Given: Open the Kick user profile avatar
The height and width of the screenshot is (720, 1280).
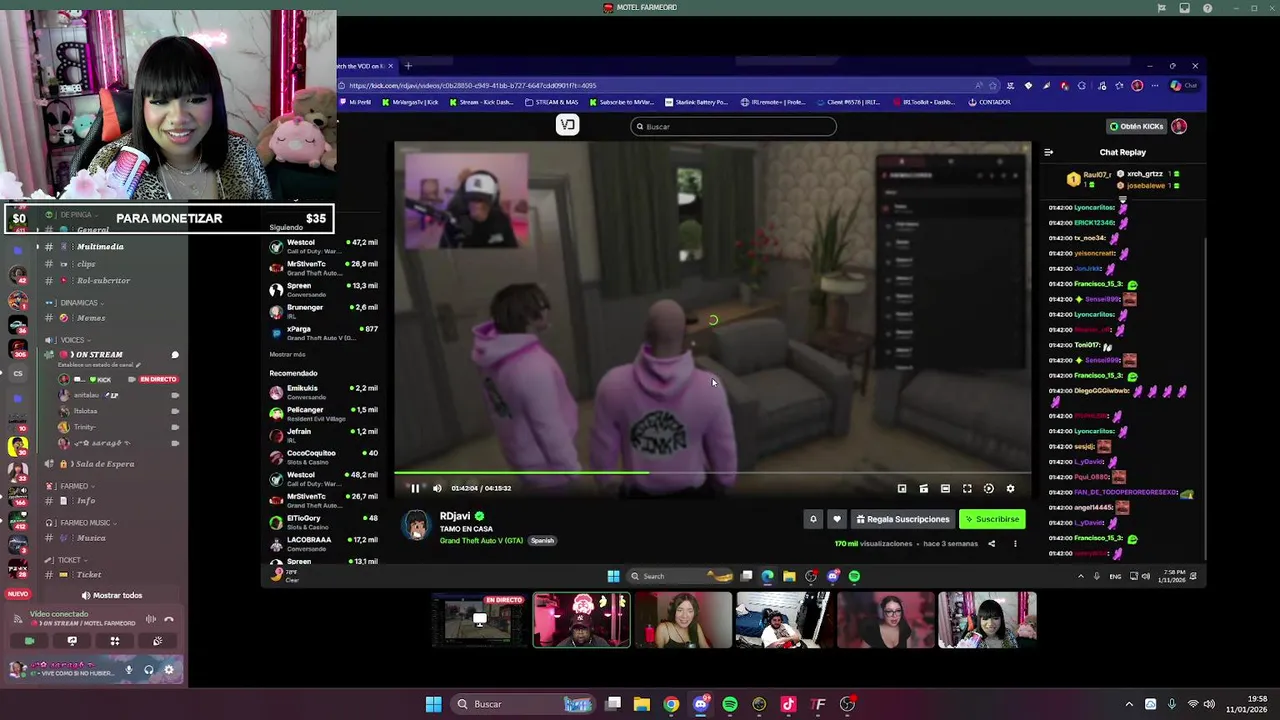Looking at the screenshot, I should click(x=1179, y=126).
